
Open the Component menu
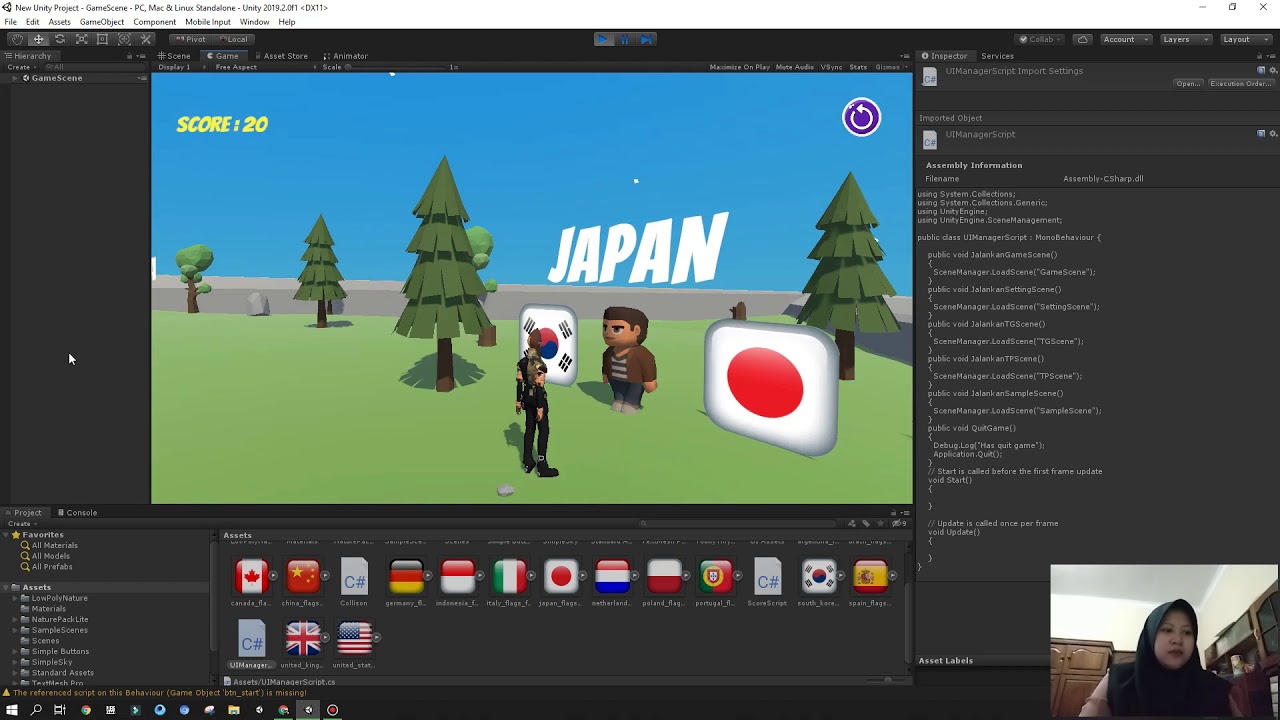[154, 22]
